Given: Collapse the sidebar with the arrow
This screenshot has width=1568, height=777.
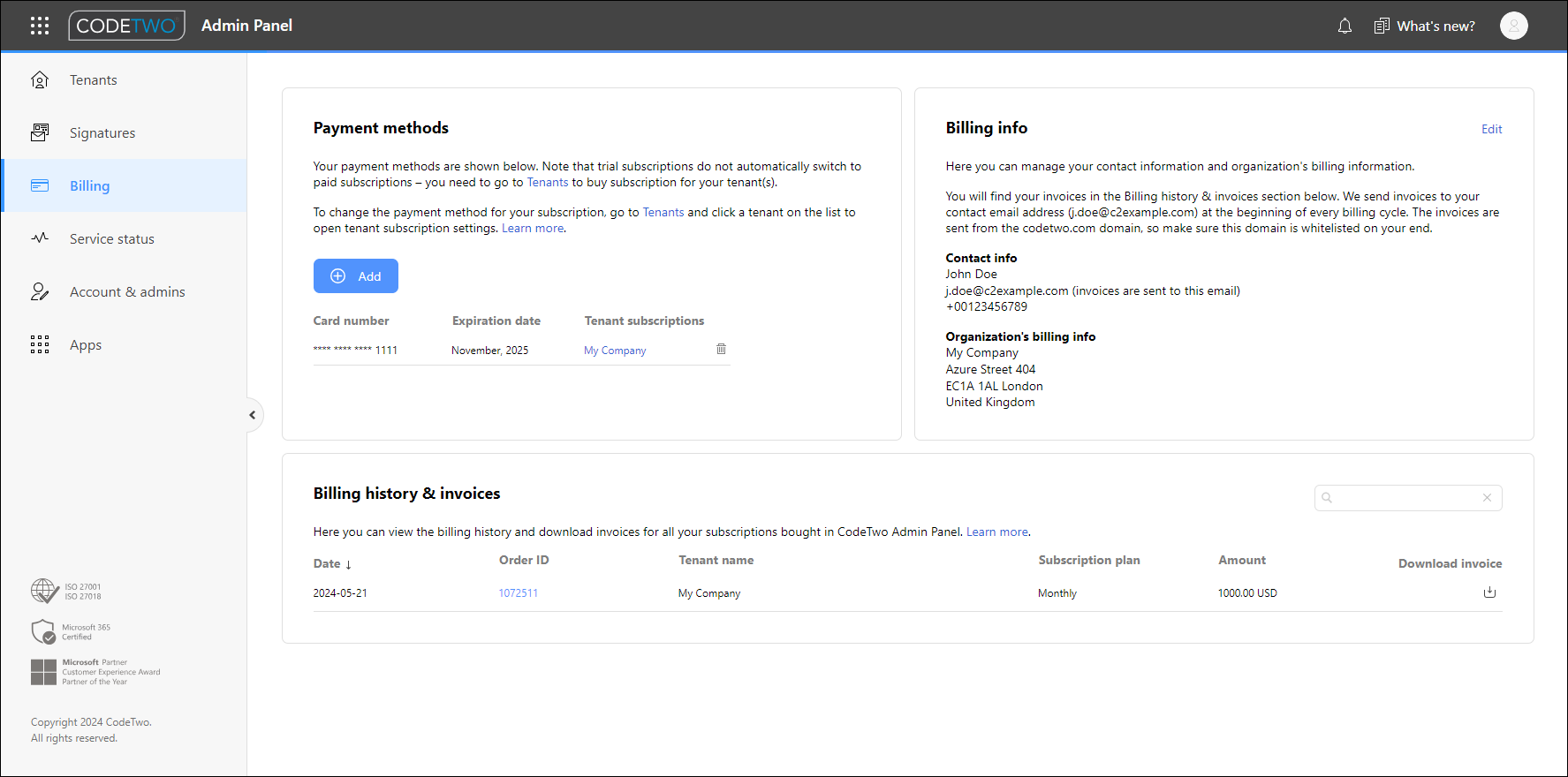Looking at the screenshot, I should click(x=253, y=415).
